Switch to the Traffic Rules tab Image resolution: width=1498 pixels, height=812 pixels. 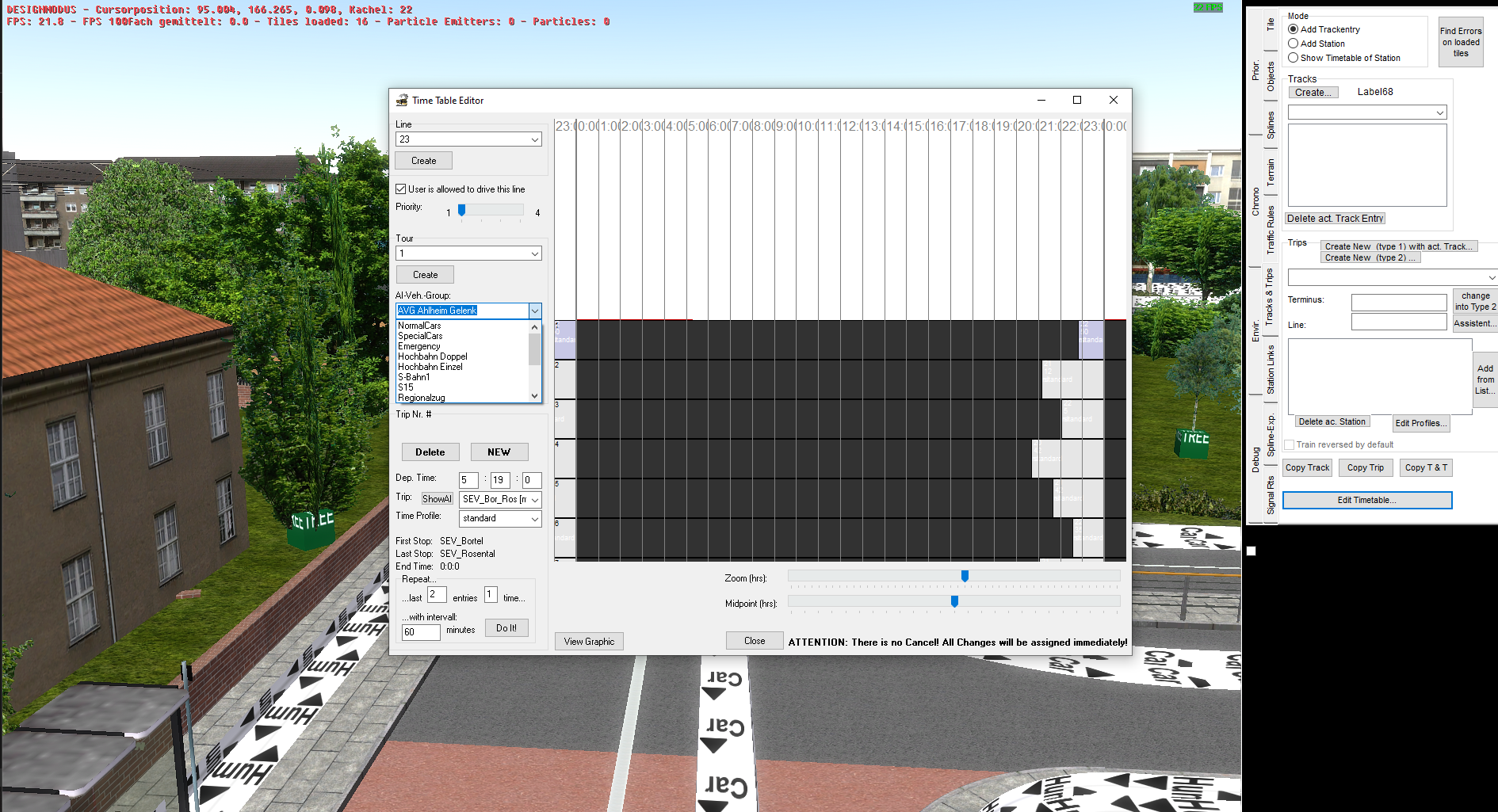coord(1271,230)
